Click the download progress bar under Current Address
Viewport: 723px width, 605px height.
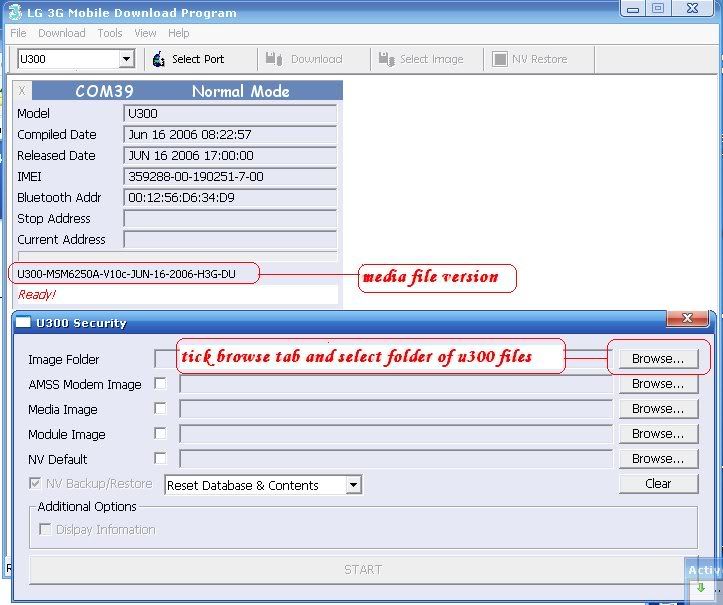click(178, 256)
